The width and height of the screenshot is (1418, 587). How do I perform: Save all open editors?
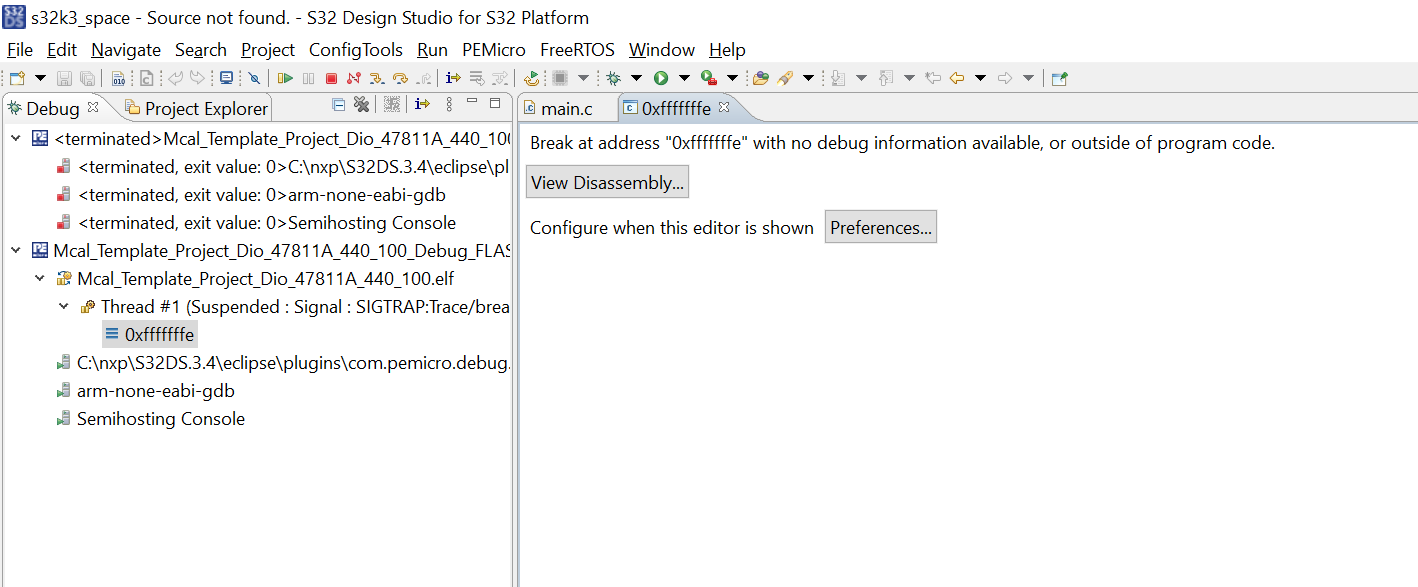89,77
